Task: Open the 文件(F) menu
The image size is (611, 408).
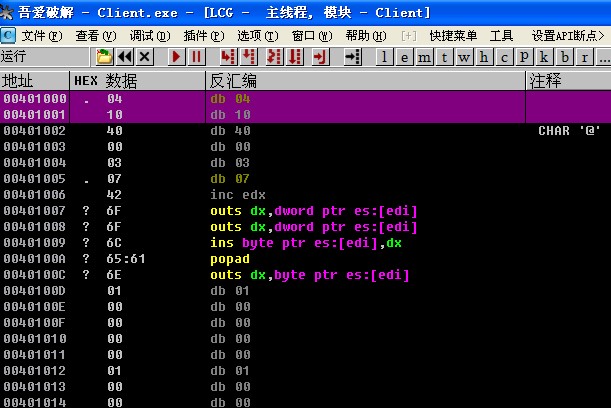Action: (x=42, y=36)
